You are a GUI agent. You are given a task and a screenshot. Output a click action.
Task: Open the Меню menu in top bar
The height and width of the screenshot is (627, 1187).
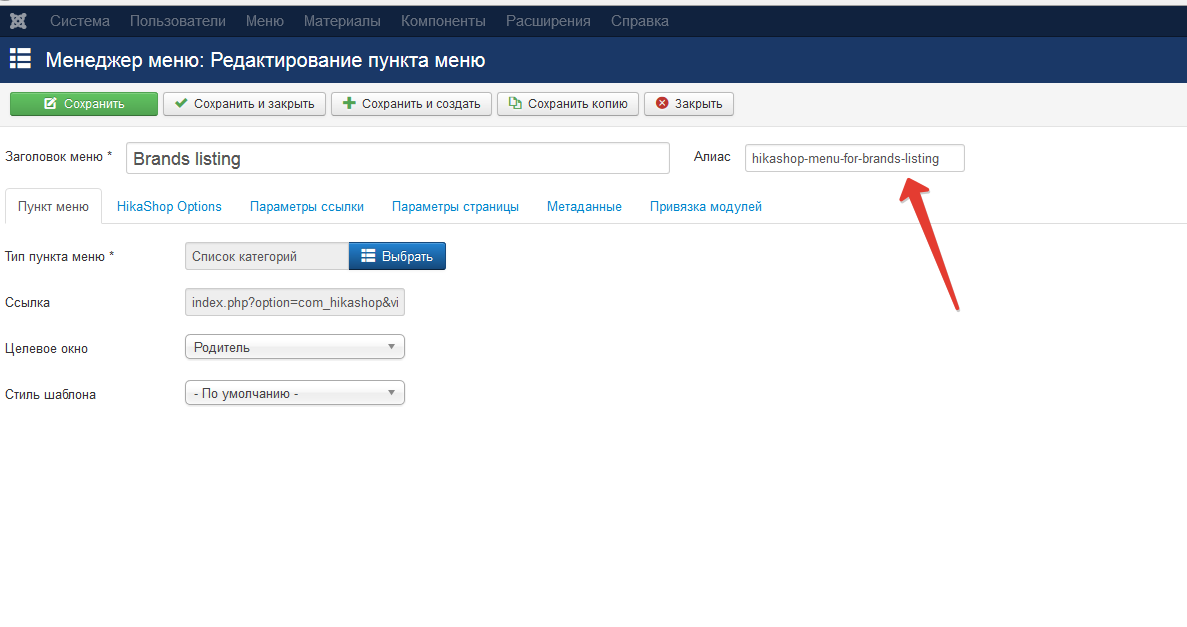click(265, 21)
